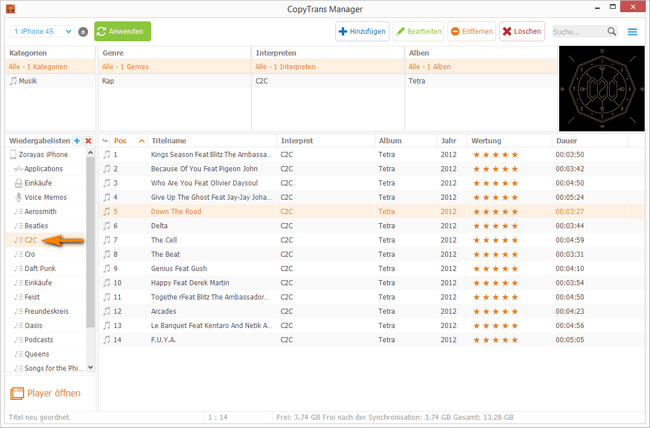Click the Hinzufügen button
This screenshot has width=650, height=428.
point(362,32)
